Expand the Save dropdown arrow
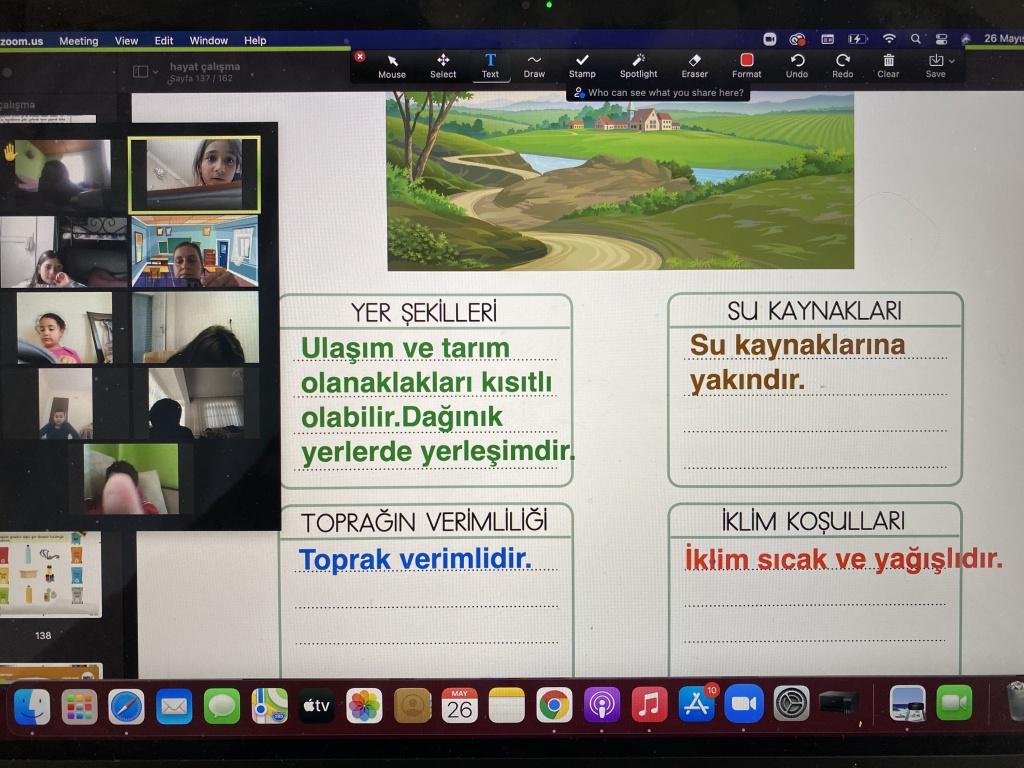This screenshot has height=768, width=1024. 951,61
